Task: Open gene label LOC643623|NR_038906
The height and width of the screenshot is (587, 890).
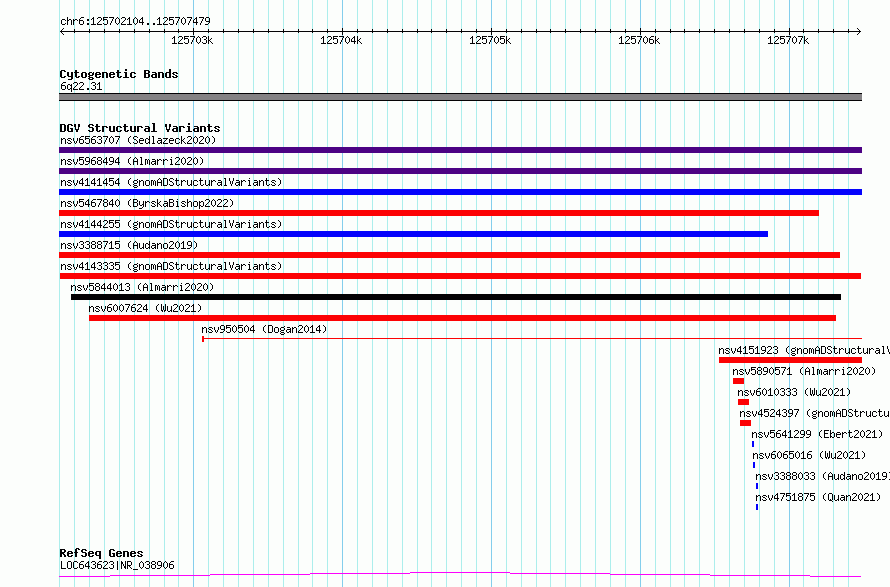Action: point(117,565)
